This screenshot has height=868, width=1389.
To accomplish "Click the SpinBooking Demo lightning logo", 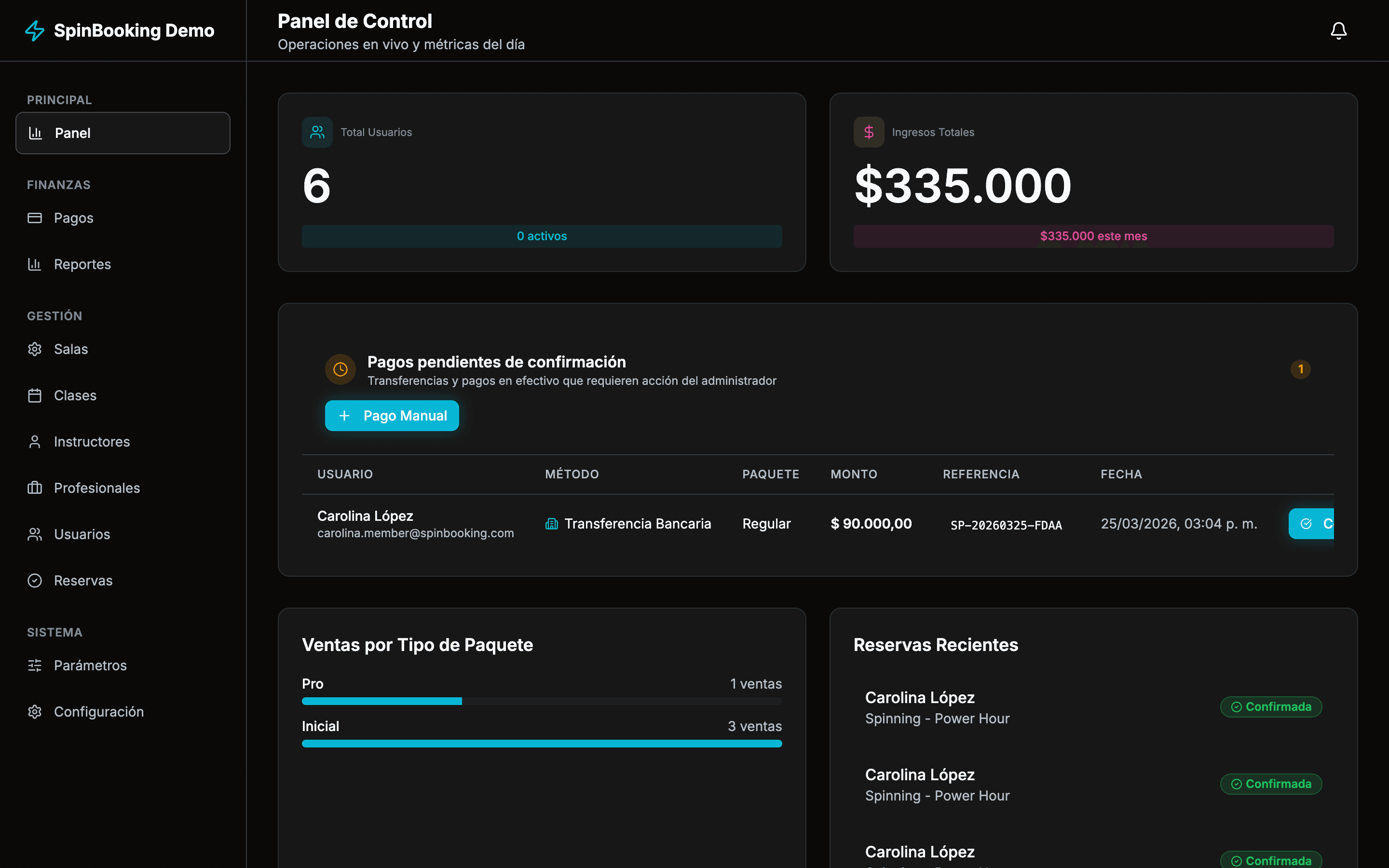I will pyautogui.click(x=34, y=30).
